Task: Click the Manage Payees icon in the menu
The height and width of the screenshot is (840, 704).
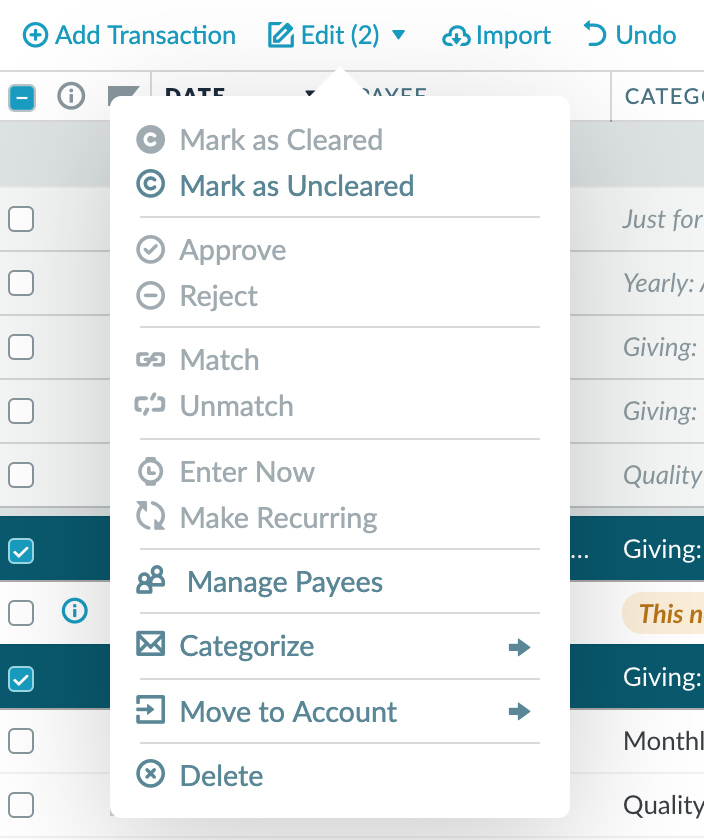Action: tap(152, 581)
